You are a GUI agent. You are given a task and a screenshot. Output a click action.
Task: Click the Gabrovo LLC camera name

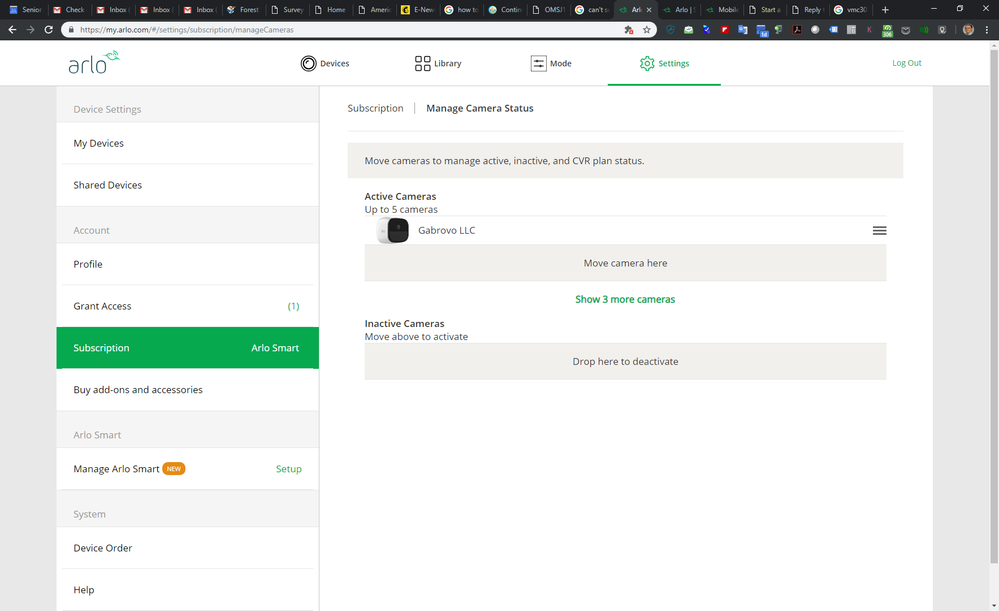point(447,231)
